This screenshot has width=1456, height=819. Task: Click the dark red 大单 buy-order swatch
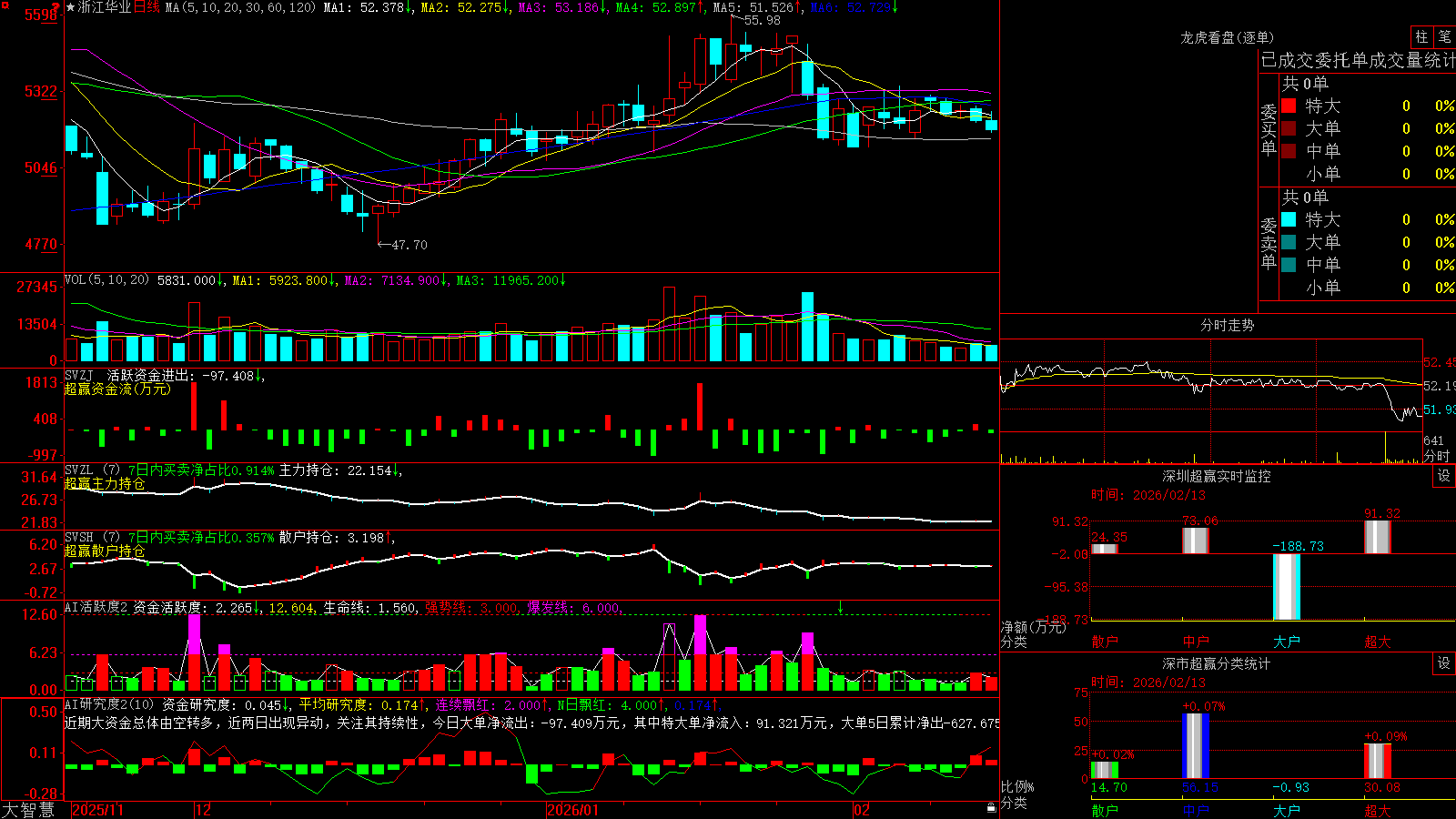coord(1289,128)
